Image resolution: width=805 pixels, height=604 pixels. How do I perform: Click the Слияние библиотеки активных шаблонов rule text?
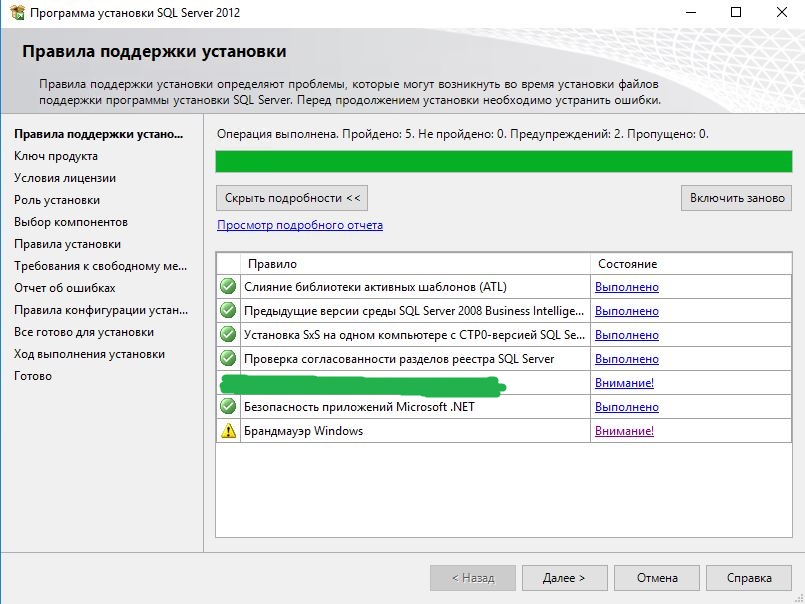pyautogui.click(x=375, y=287)
